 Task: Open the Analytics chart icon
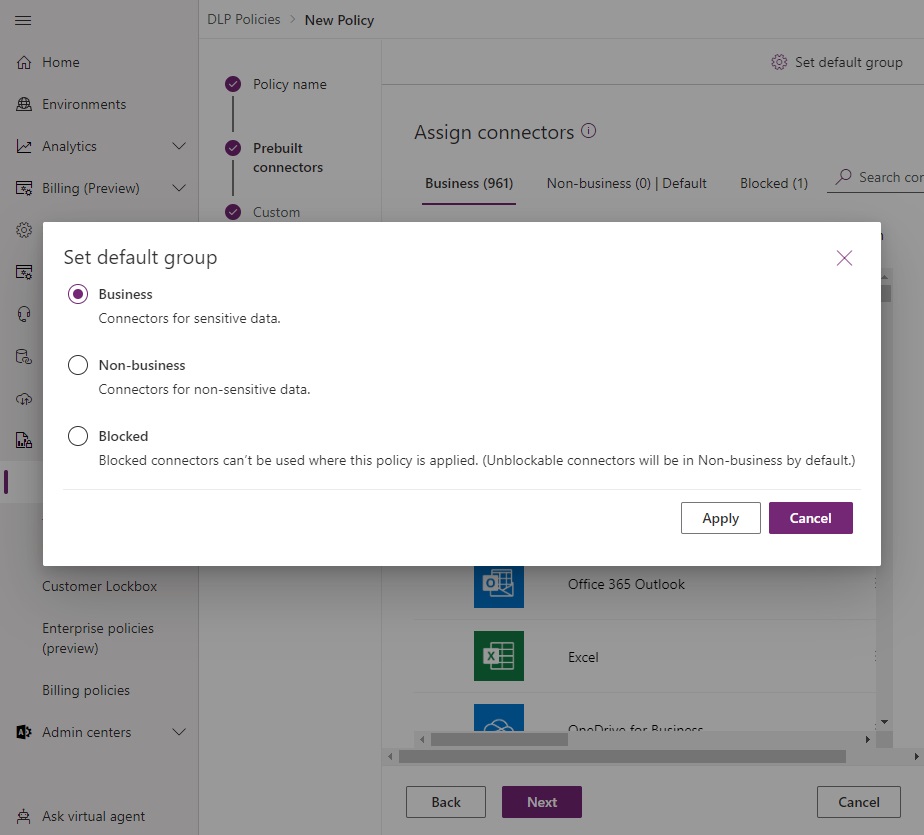coord(24,145)
